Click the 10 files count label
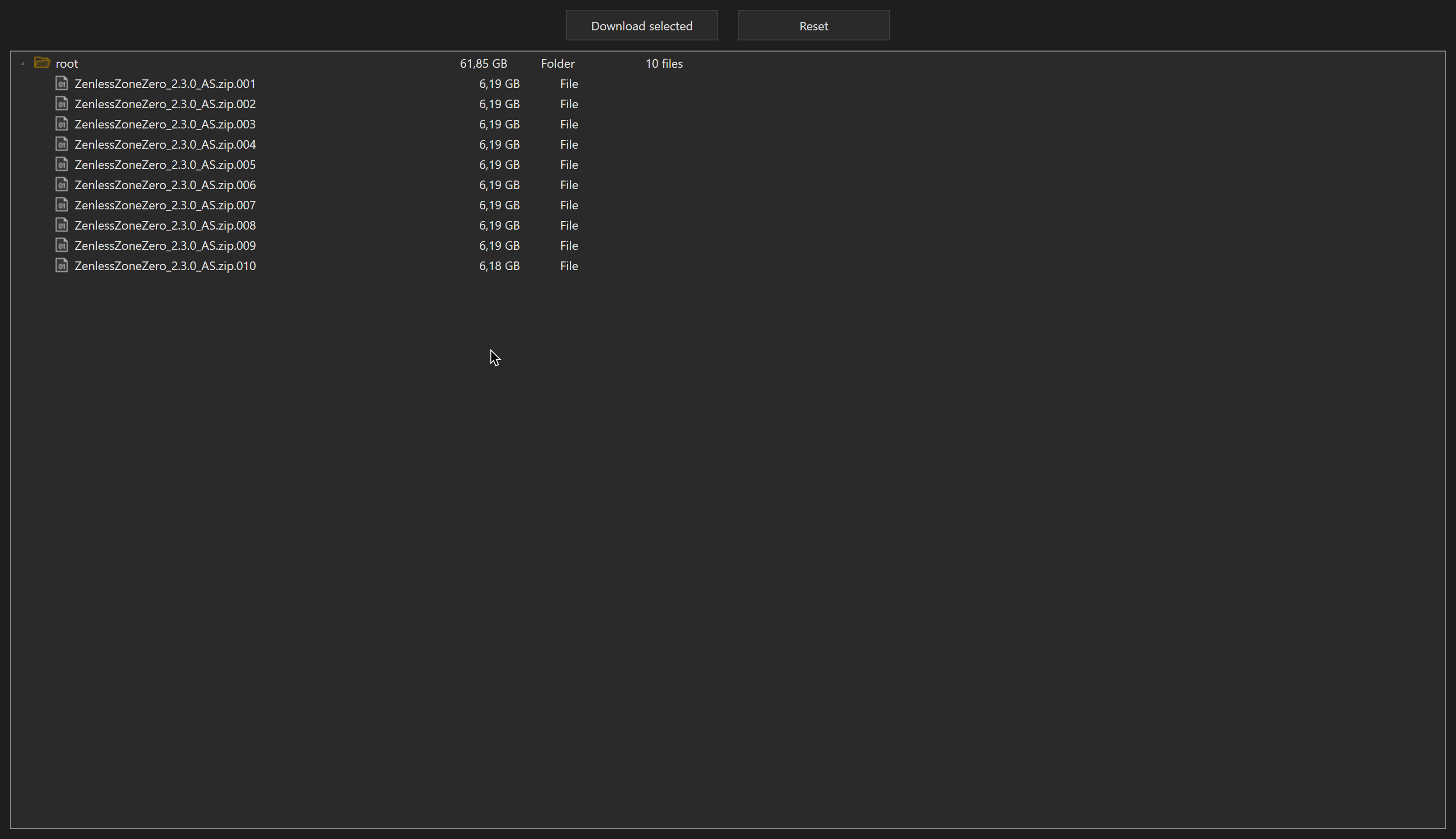This screenshot has height=839, width=1456. 663,63
